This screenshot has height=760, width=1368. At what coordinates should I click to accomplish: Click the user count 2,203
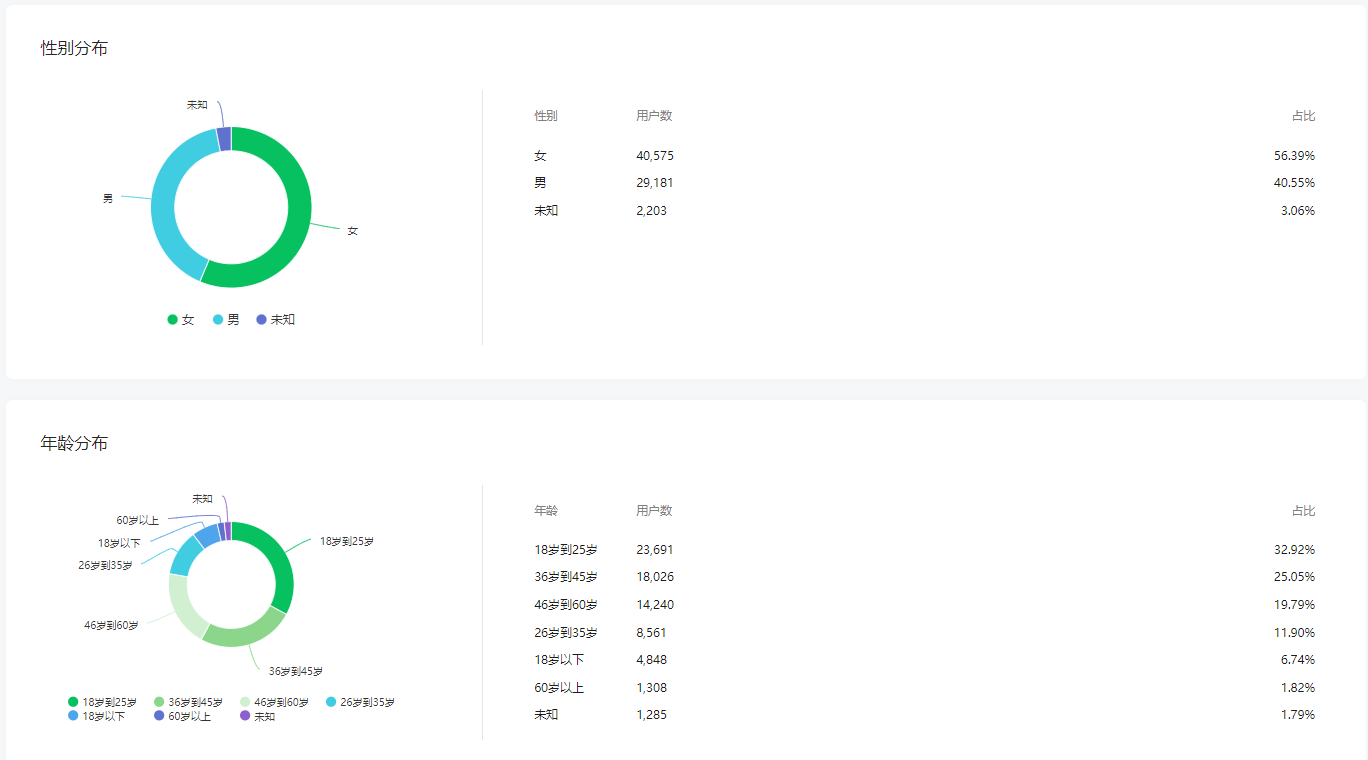coord(651,211)
